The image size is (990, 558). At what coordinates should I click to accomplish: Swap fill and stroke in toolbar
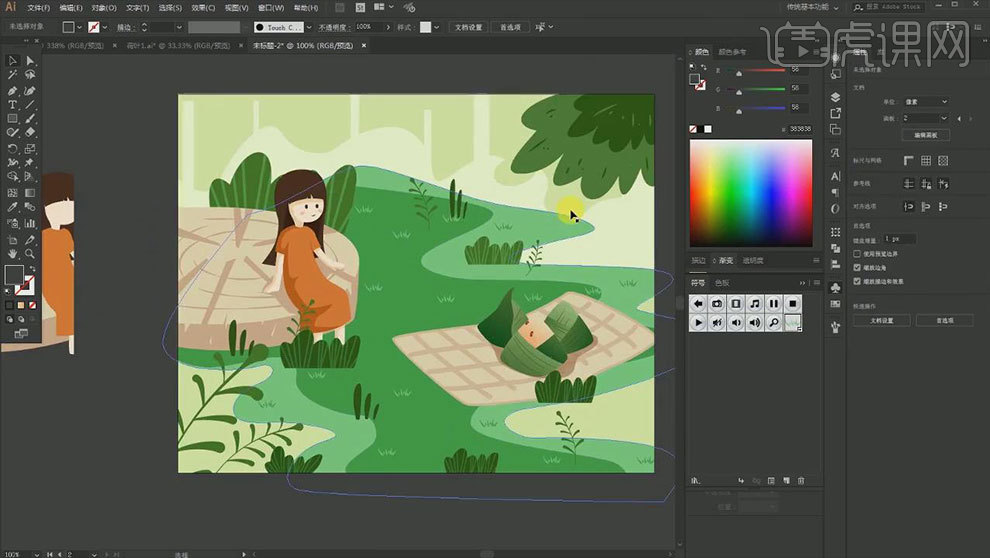pos(32,270)
